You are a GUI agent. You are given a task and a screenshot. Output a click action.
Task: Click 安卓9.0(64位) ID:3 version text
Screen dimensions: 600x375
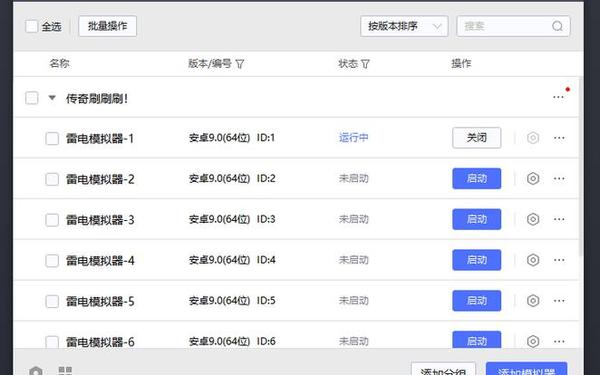[x=232, y=219]
